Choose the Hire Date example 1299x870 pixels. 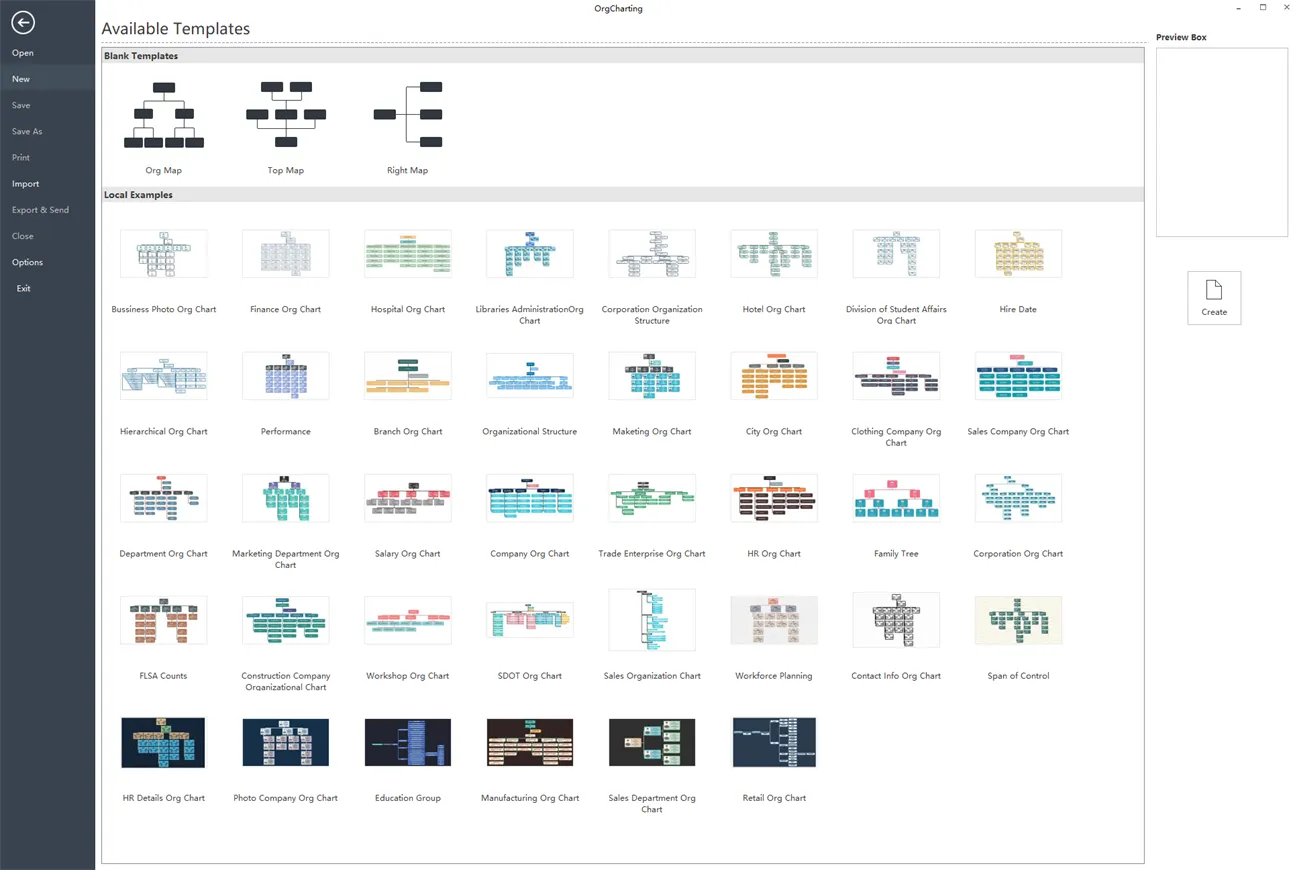pos(1017,253)
